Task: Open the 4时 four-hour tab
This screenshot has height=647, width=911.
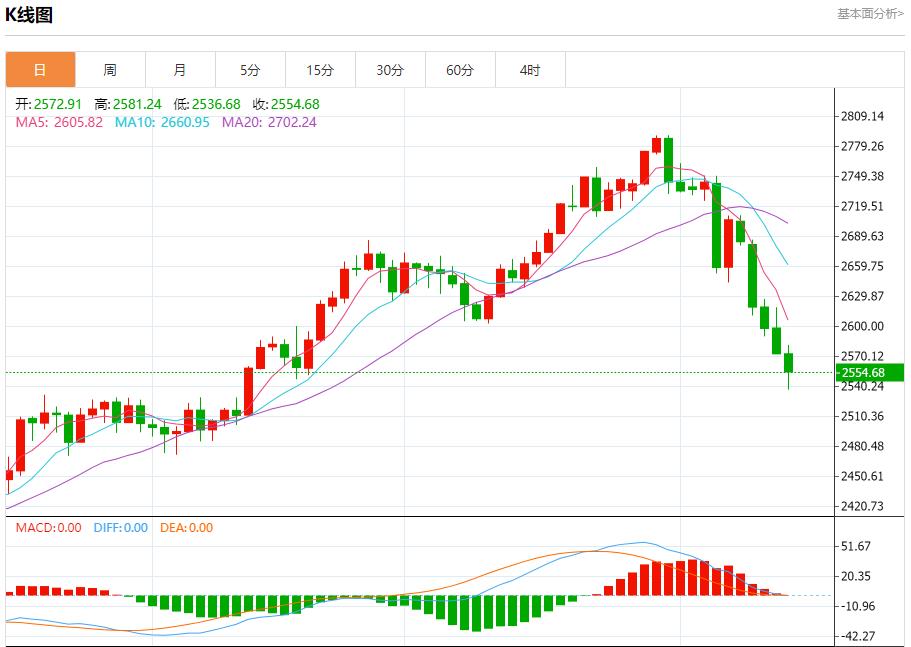Action: point(530,70)
